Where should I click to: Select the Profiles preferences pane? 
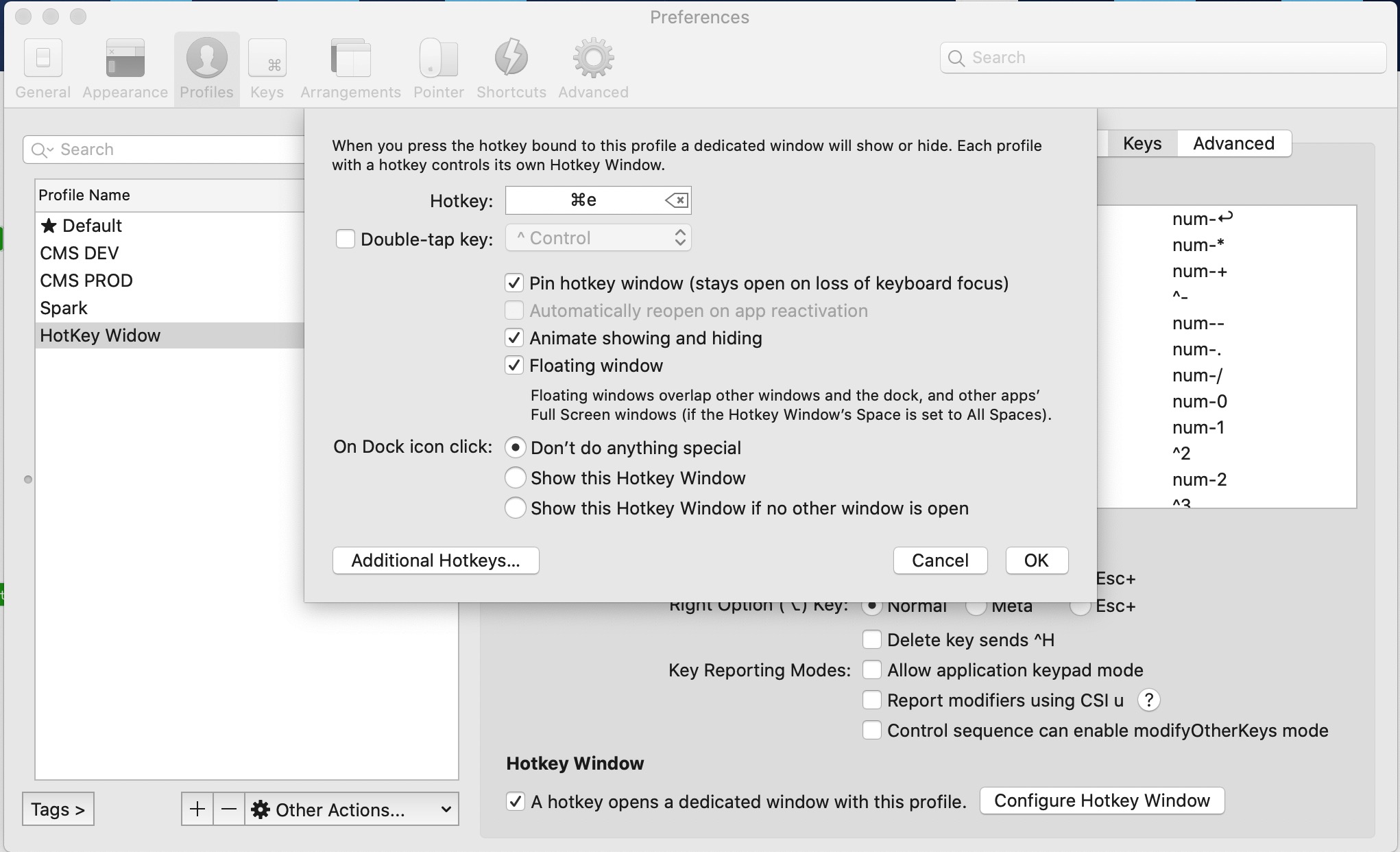coord(206,69)
